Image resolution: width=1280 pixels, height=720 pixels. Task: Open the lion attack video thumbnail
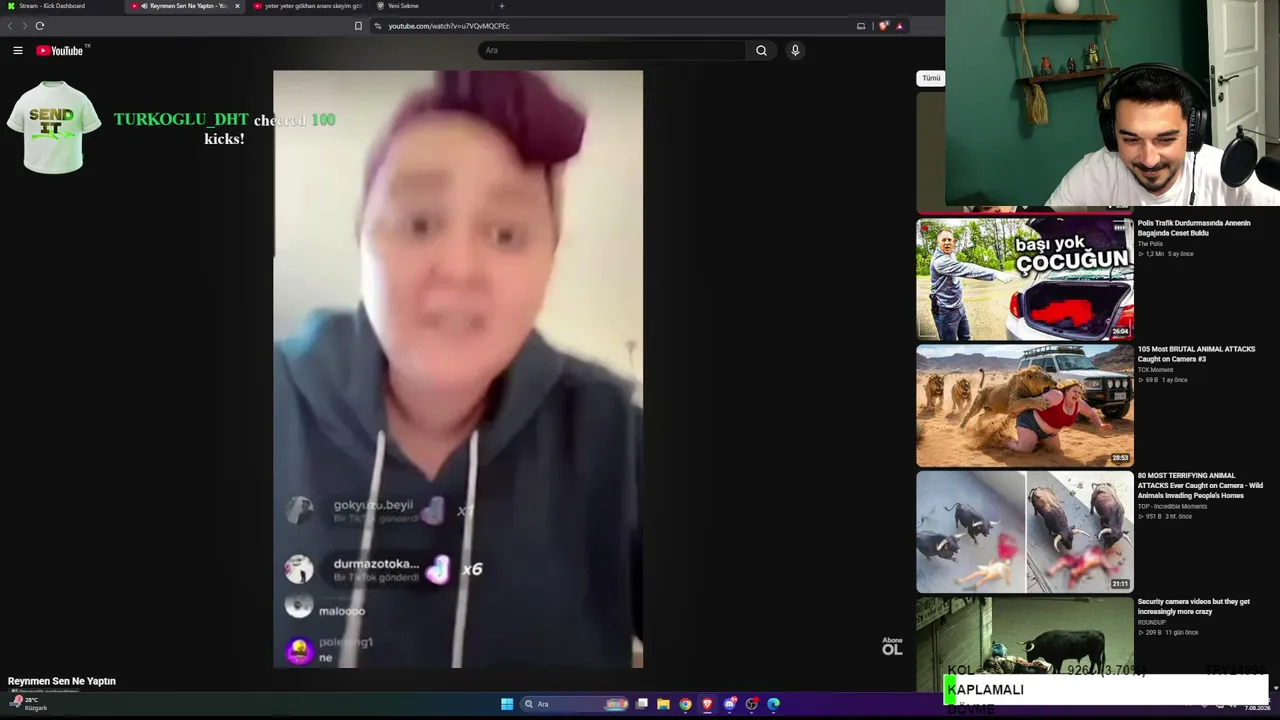click(1025, 405)
